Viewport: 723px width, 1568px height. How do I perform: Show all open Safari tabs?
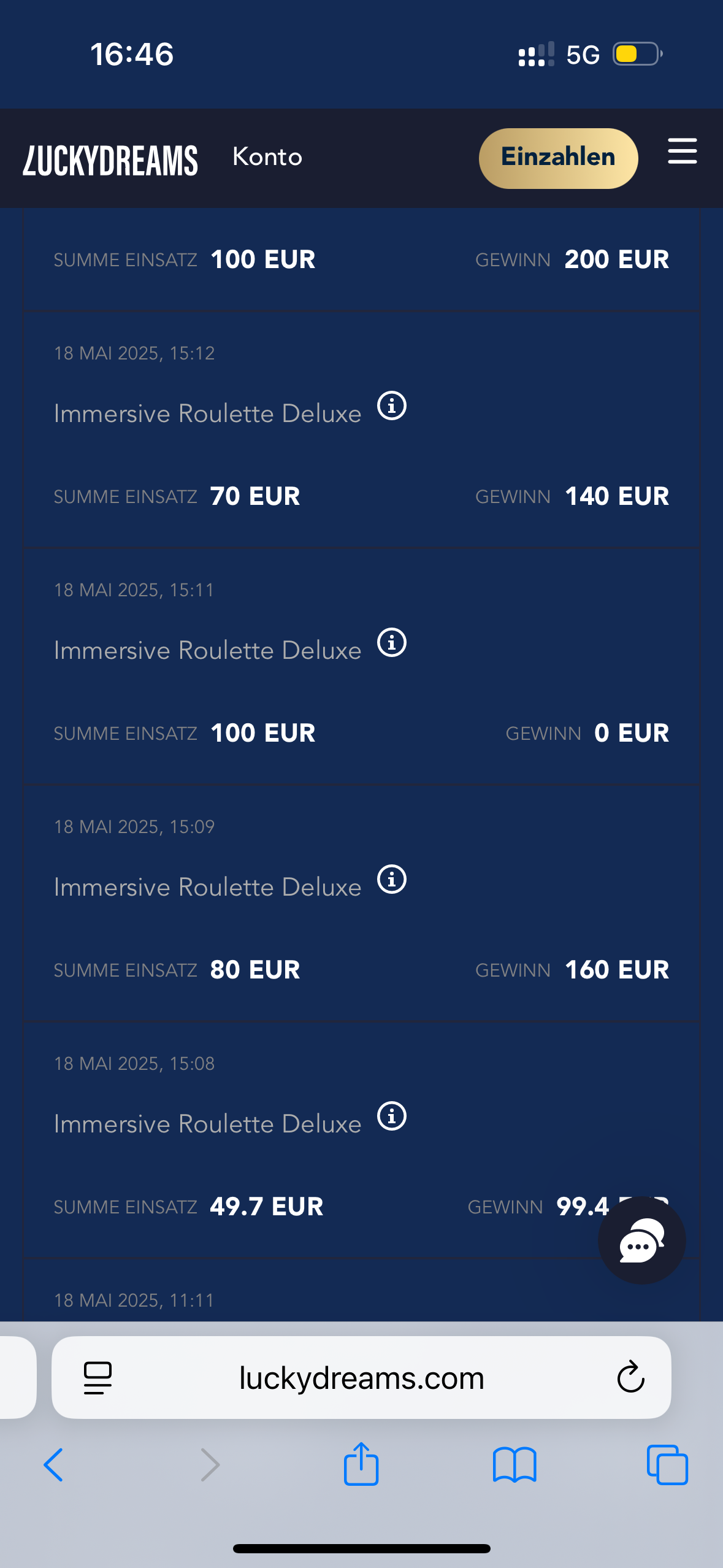667,1465
